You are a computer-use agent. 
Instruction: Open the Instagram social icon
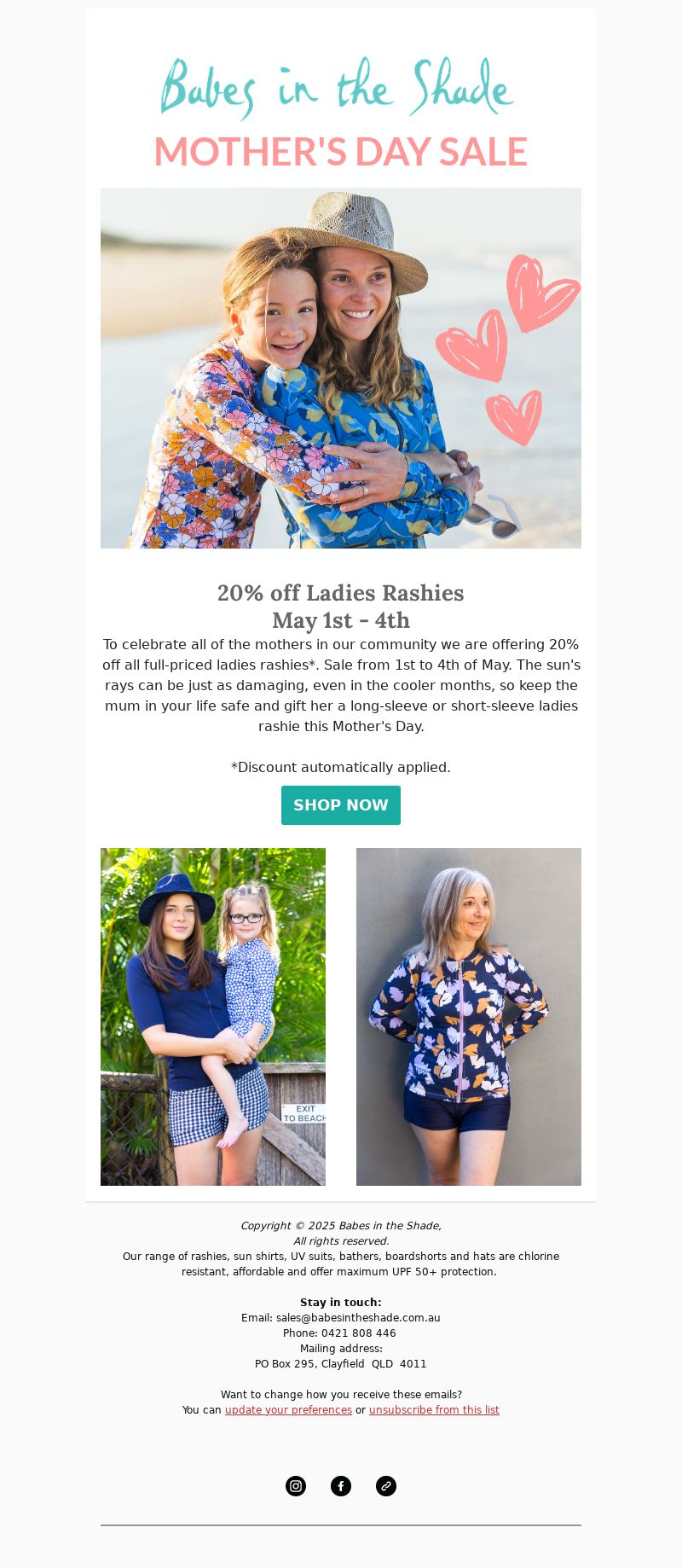[x=296, y=1486]
